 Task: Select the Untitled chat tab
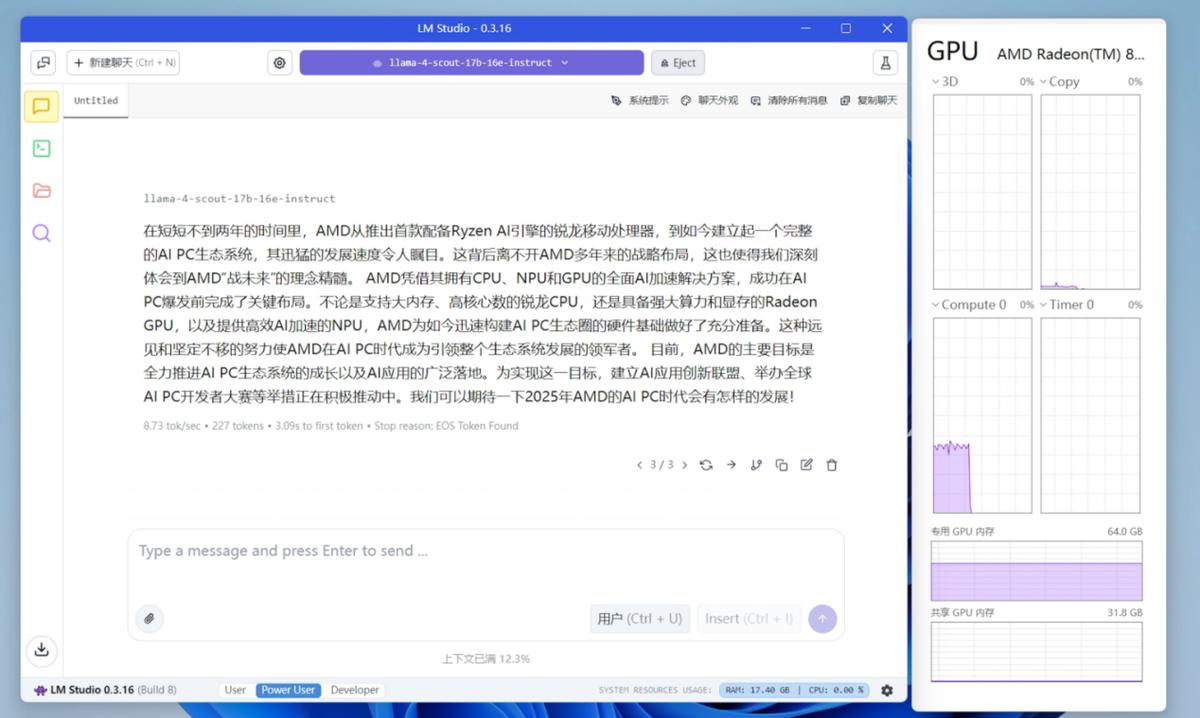click(95, 100)
